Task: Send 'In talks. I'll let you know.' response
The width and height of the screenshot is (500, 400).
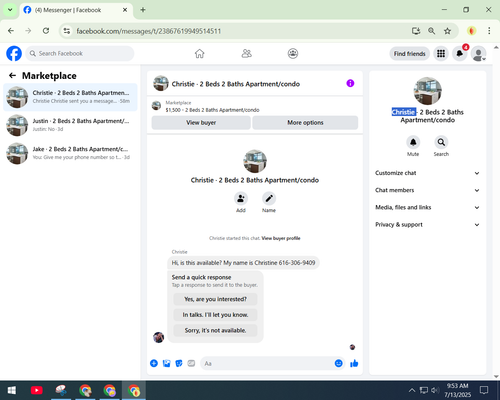Action: 215,315
